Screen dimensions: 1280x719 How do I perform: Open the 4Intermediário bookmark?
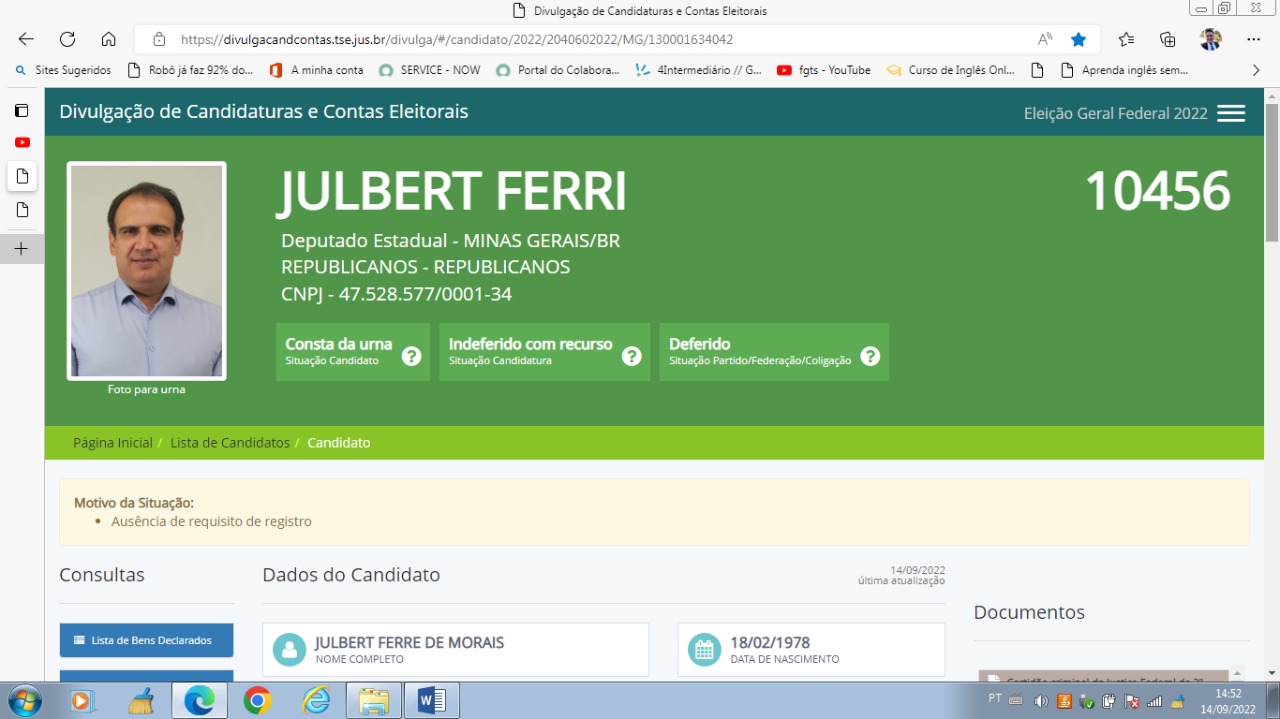coord(699,70)
